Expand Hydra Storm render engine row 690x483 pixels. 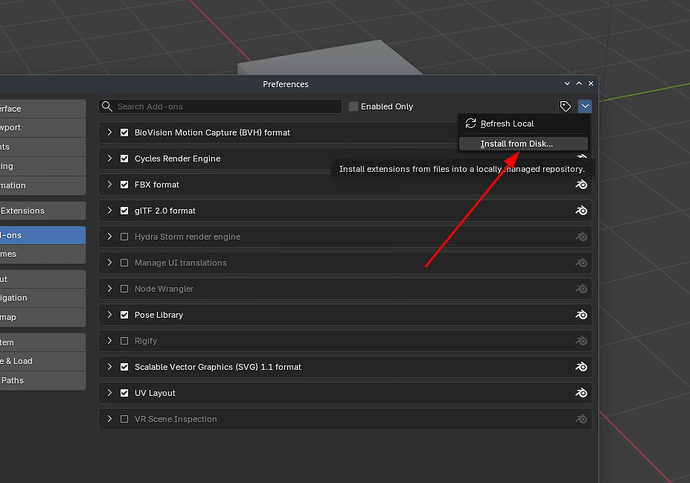(x=110, y=237)
